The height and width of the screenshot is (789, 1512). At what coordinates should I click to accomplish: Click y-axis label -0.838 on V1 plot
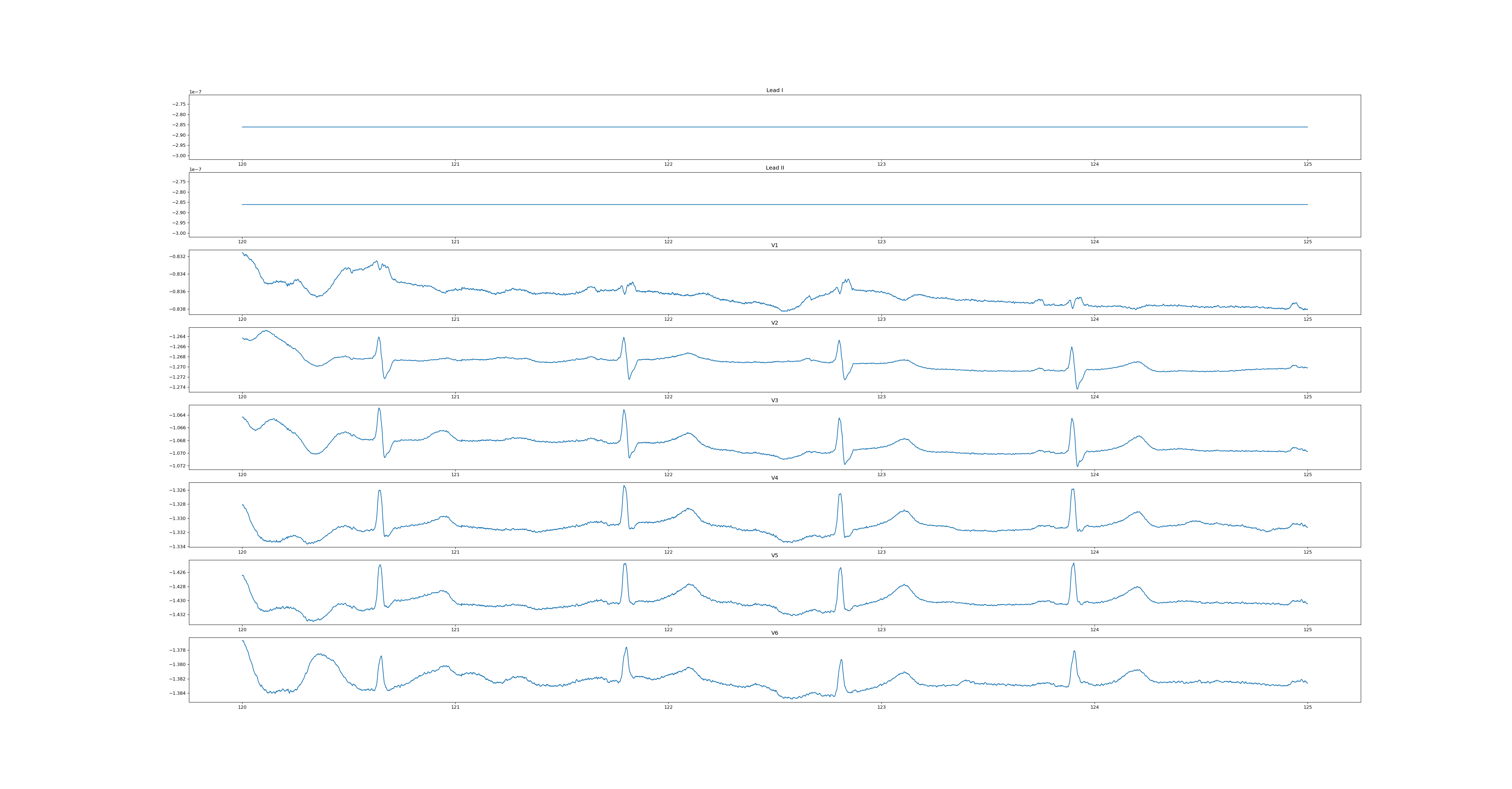coord(178,309)
